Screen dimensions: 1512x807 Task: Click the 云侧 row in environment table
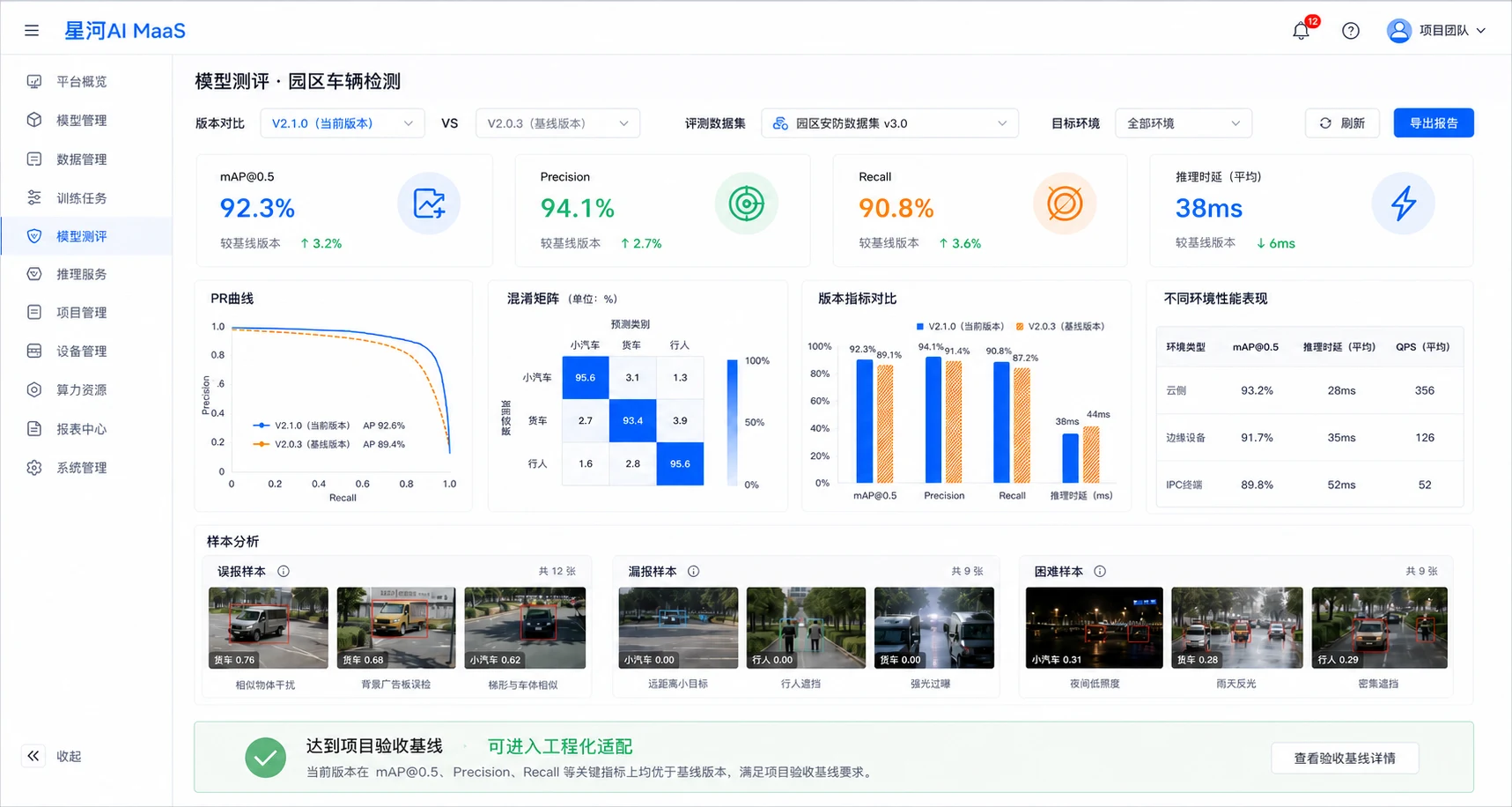point(1309,390)
